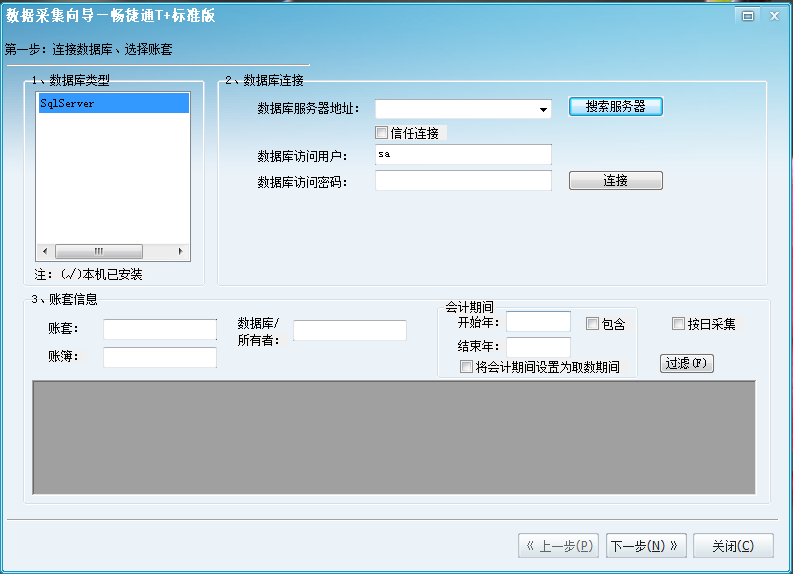
Task: Focus the 数据库访问用户 field
Action: pos(463,155)
